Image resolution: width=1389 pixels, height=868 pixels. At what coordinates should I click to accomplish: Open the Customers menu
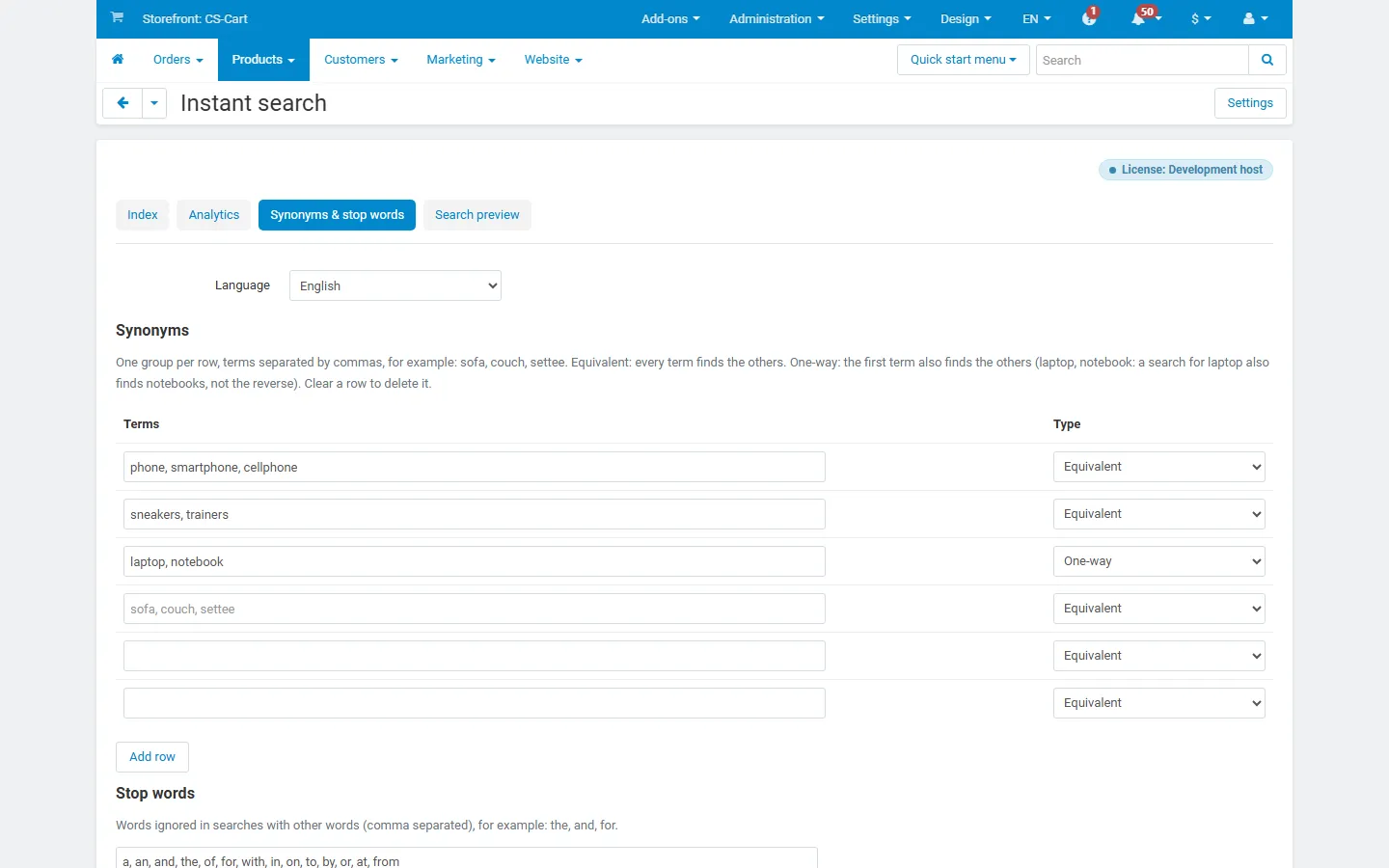pos(361,60)
